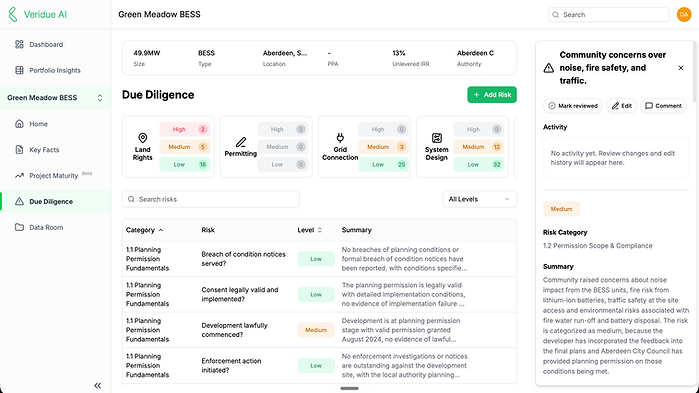The height and width of the screenshot is (393, 699).
Task: Click the Risk column header
Action: coord(208,230)
